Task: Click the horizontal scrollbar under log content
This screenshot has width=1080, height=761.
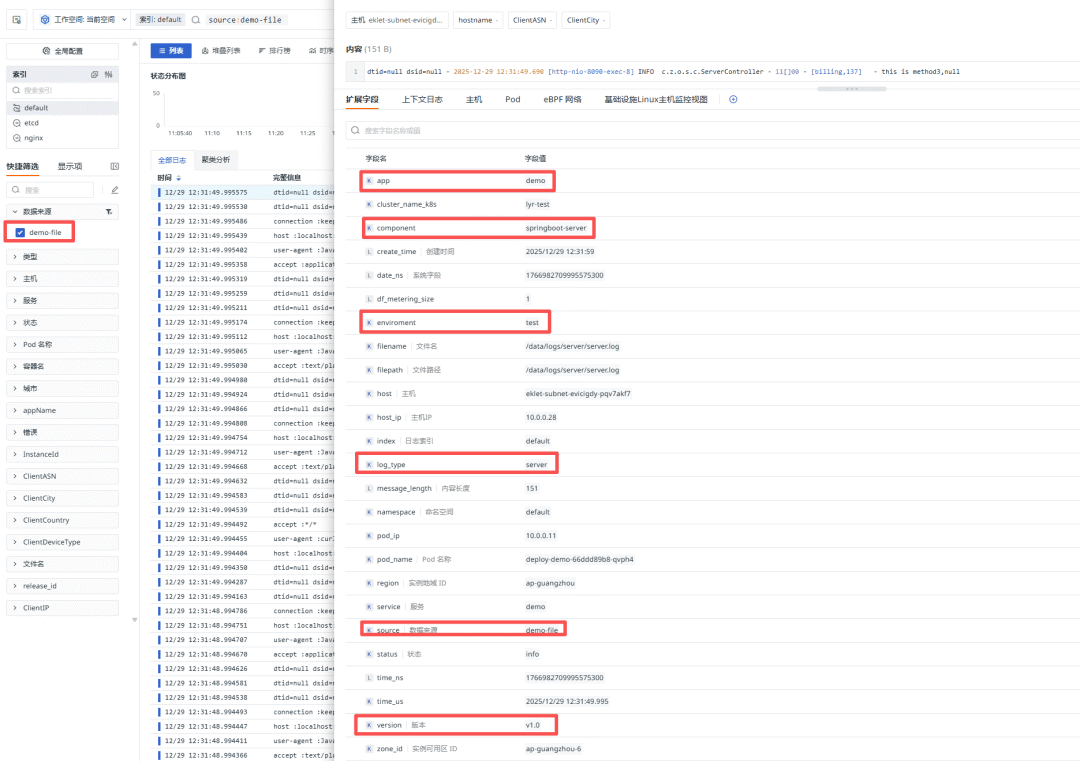Action: (851, 89)
